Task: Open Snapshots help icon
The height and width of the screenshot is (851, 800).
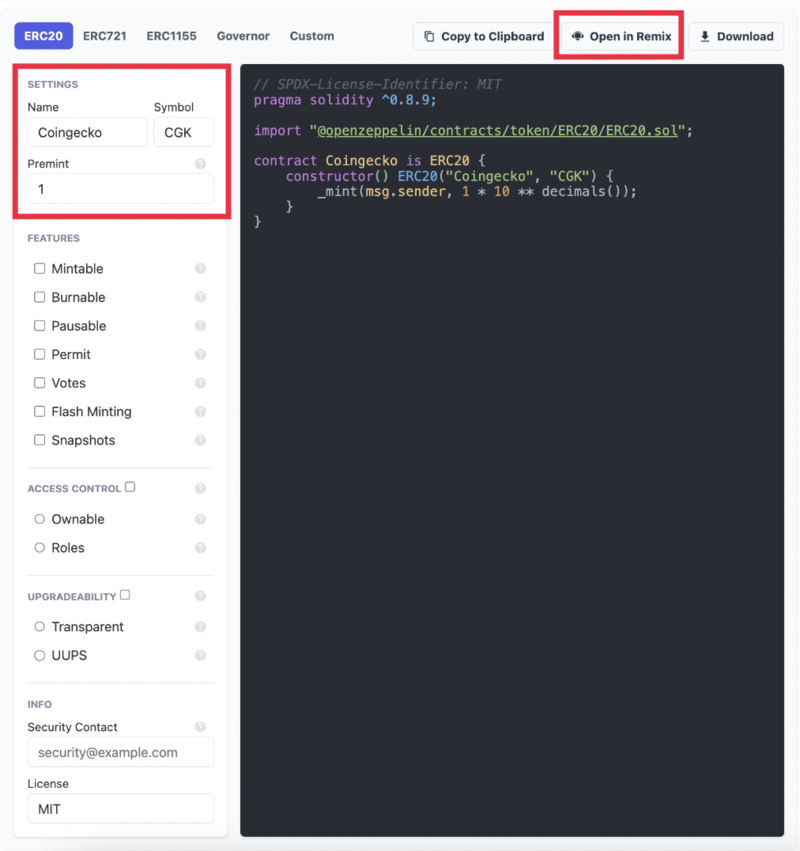Action: click(x=200, y=440)
